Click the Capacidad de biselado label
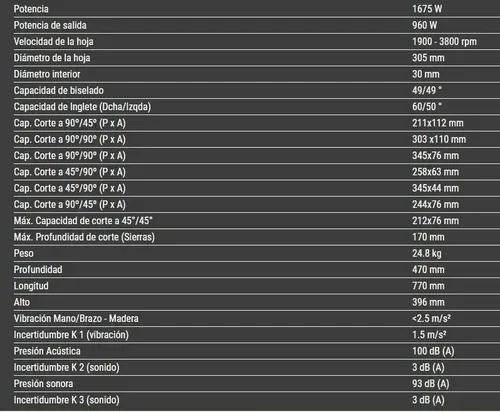The height and width of the screenshot is (412, 500). [x=59, y=90]
